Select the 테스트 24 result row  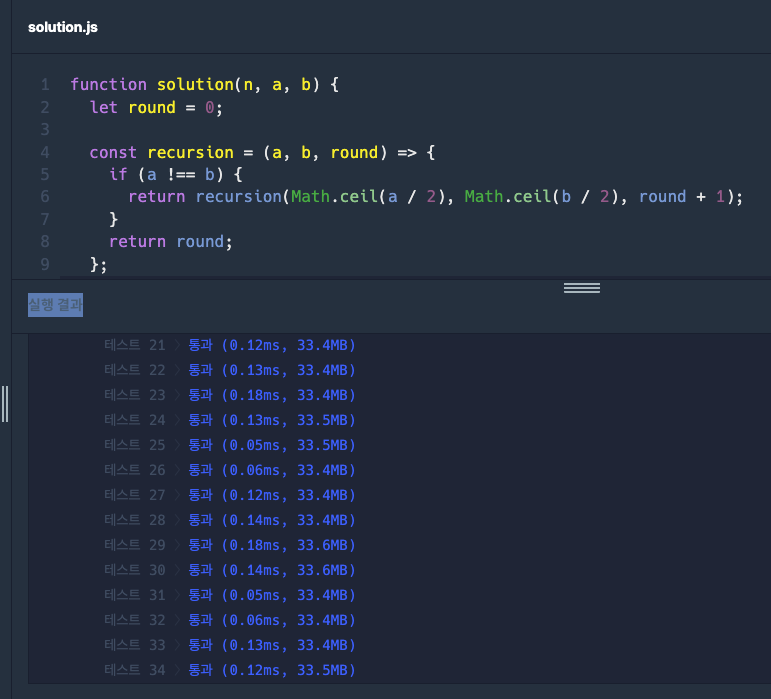[230, 420]
